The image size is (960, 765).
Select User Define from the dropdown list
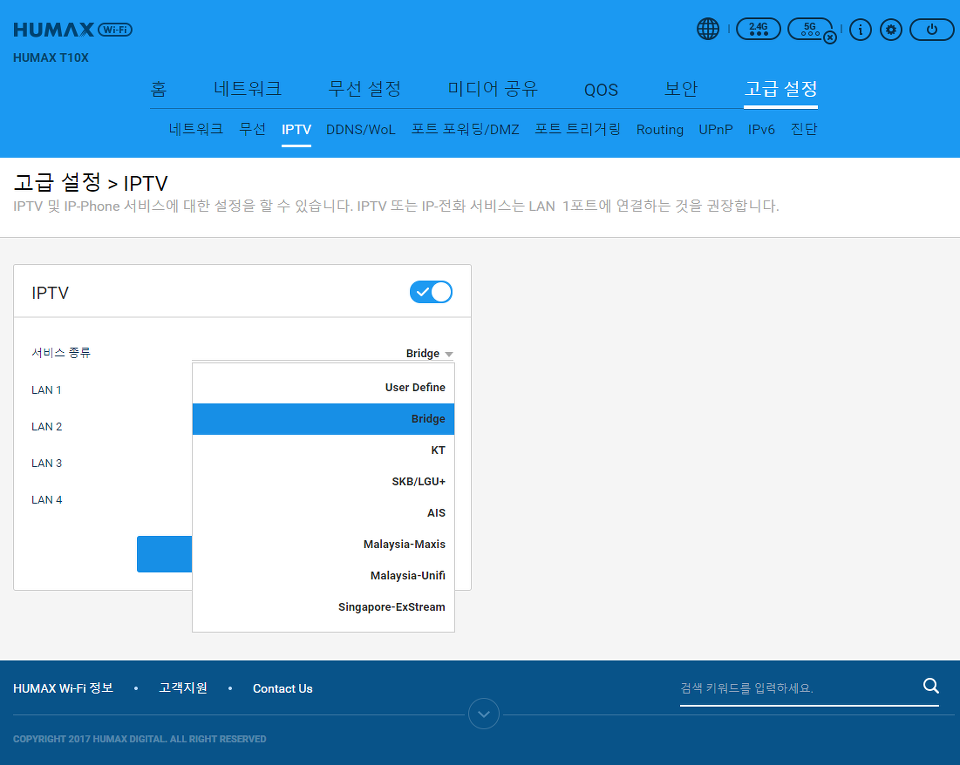[x=323, y=387]
